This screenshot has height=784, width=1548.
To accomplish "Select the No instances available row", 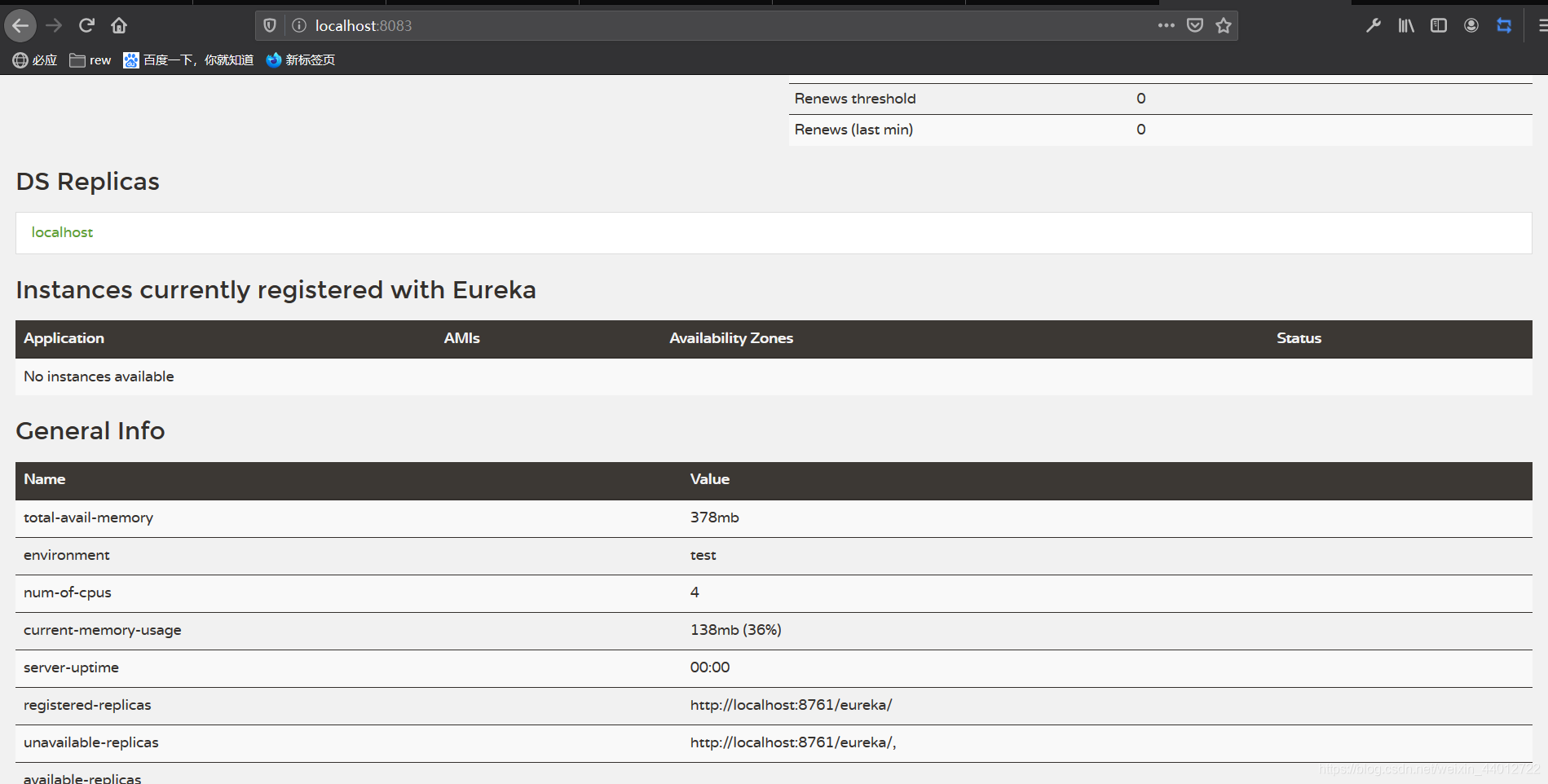I will (x=774, y=377).
